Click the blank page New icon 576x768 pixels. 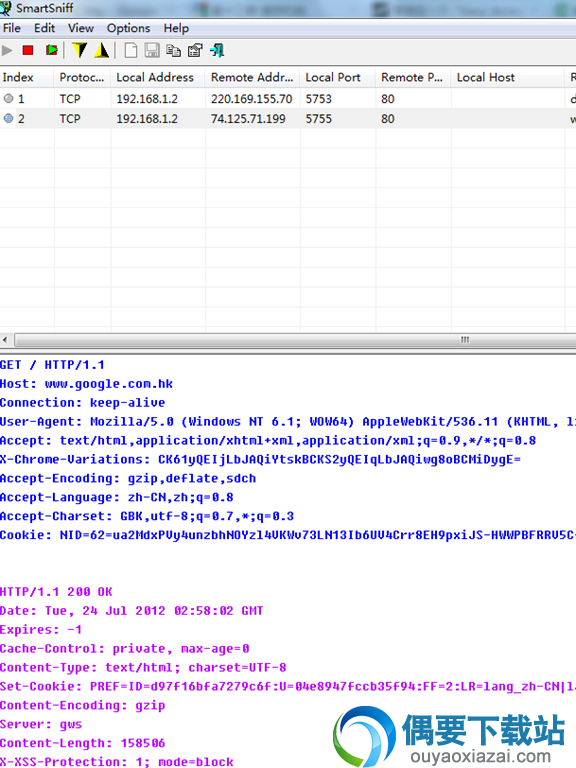point(131,50)
